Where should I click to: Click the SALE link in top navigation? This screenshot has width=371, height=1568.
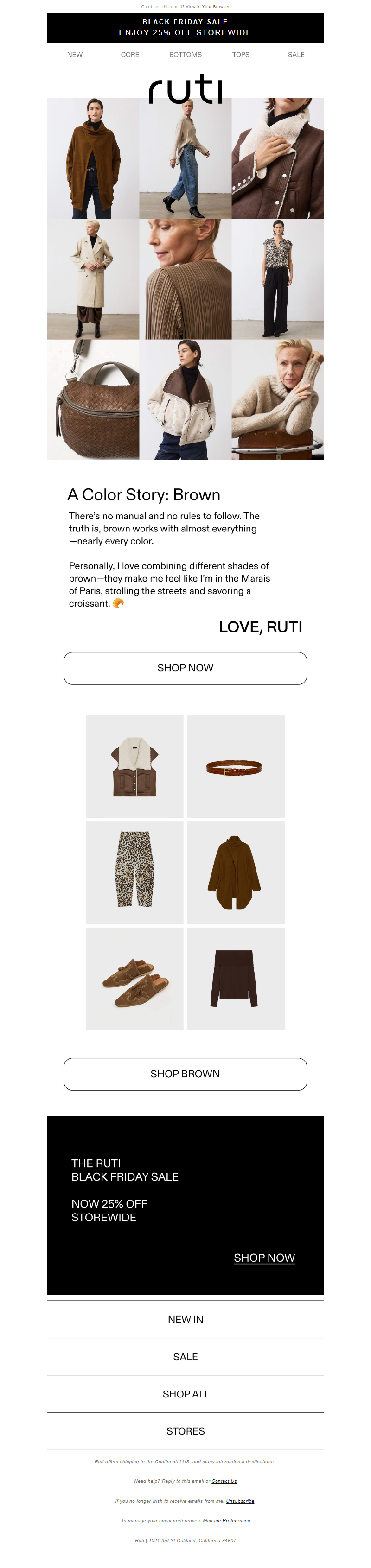click(x=296, y=55)
